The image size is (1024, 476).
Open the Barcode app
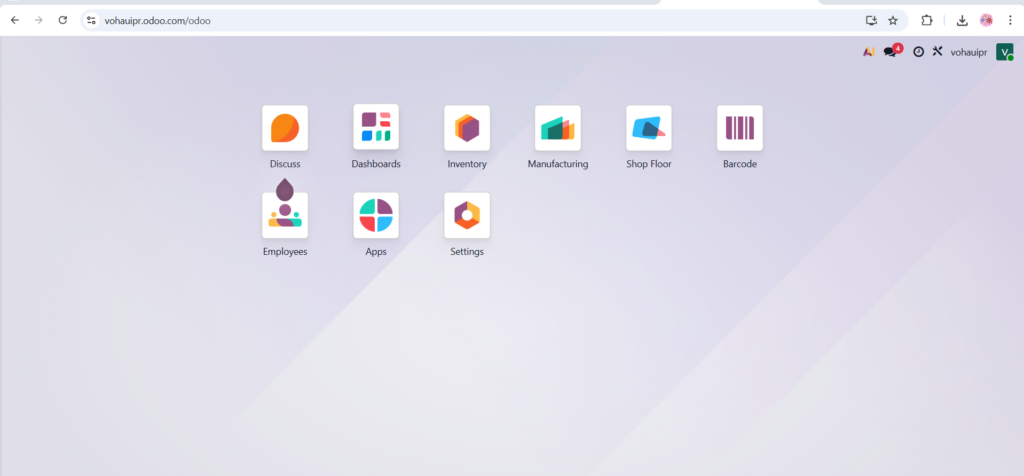pos(740,128)
